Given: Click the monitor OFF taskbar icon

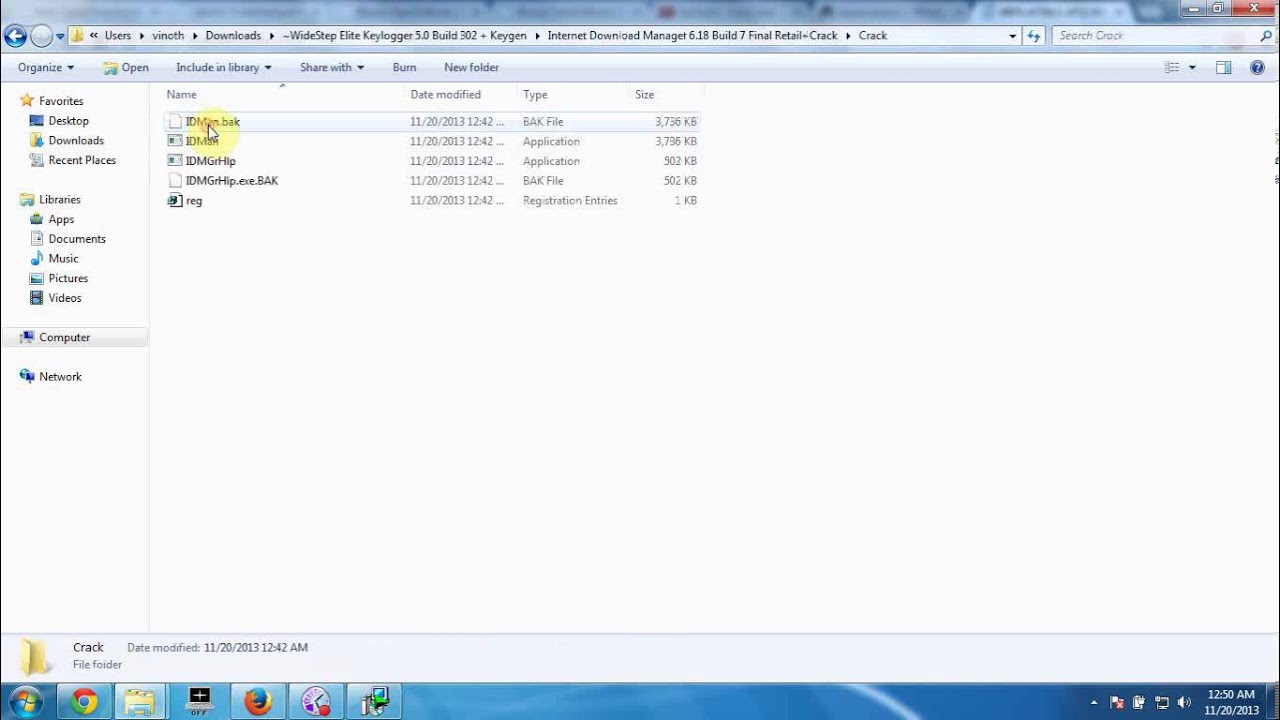Looking at the screenshot, I should tap(199, 702).
